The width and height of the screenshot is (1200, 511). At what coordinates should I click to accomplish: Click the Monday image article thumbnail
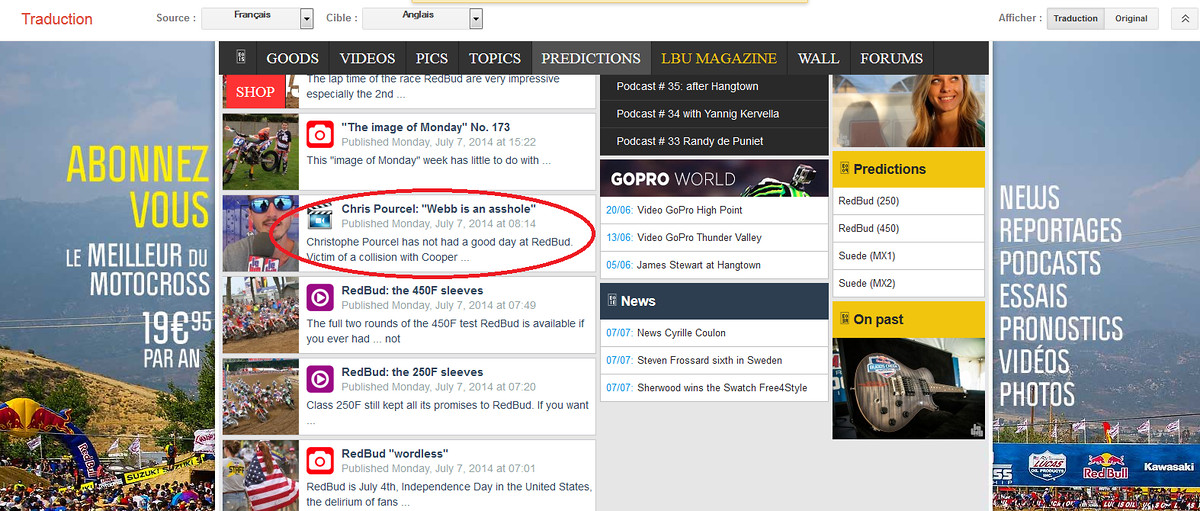tap(260, 151)
